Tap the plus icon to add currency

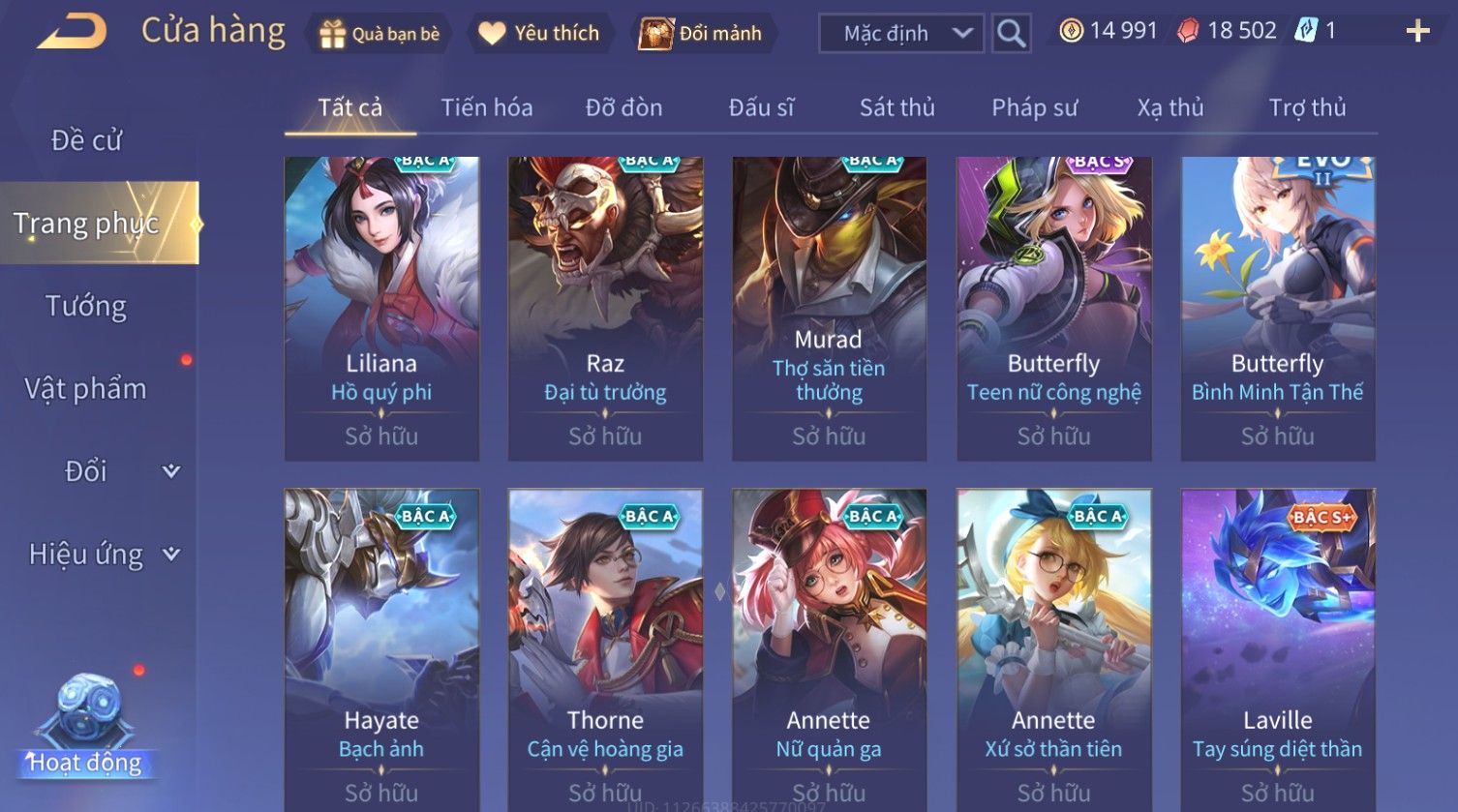click(1417, 32)
